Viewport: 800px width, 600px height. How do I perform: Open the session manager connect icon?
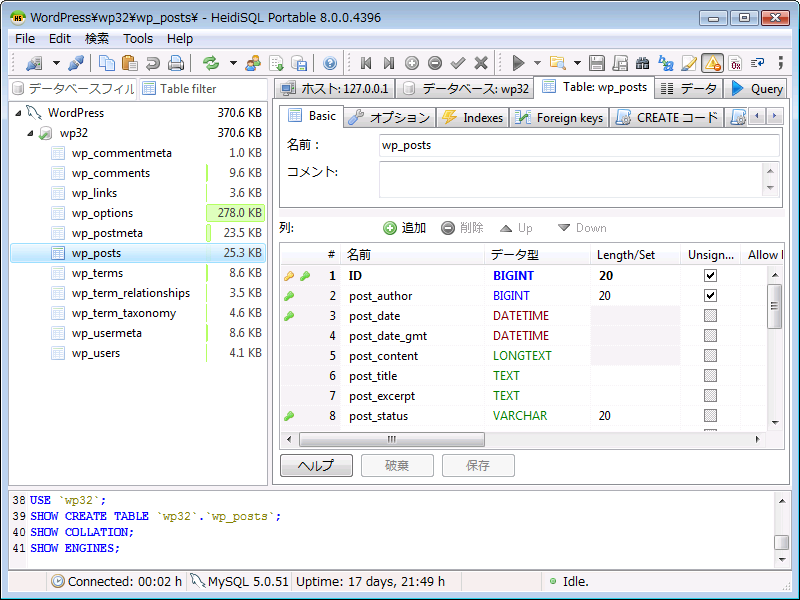(x=34, y=63)
